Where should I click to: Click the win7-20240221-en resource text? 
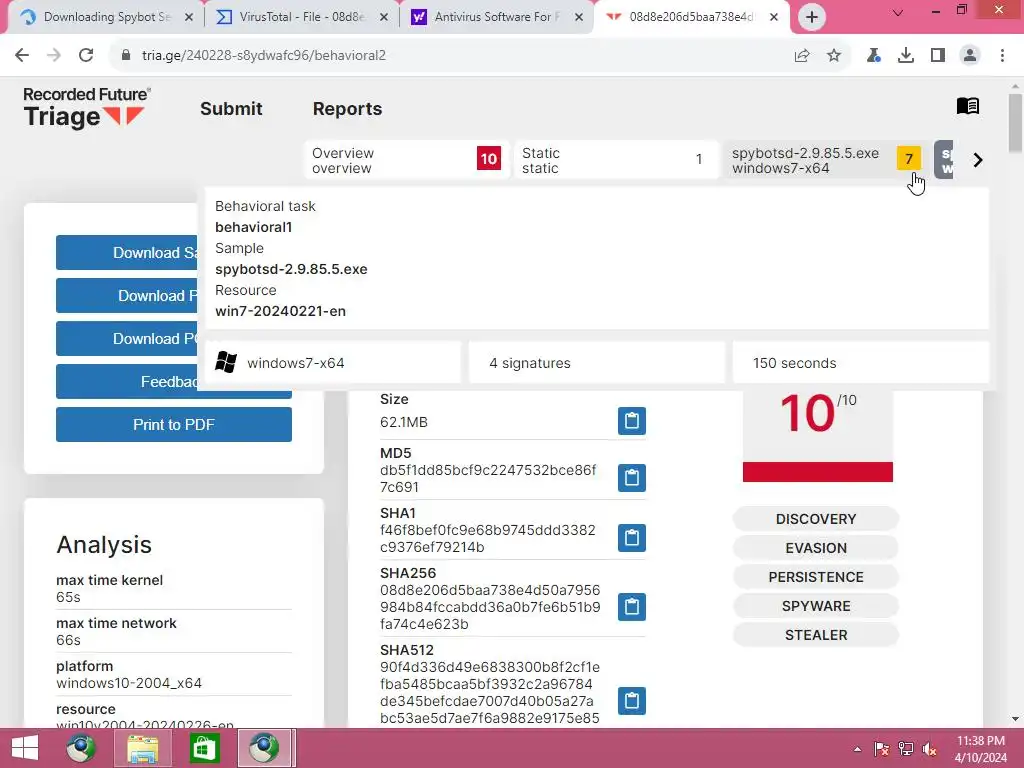[281, 312]
